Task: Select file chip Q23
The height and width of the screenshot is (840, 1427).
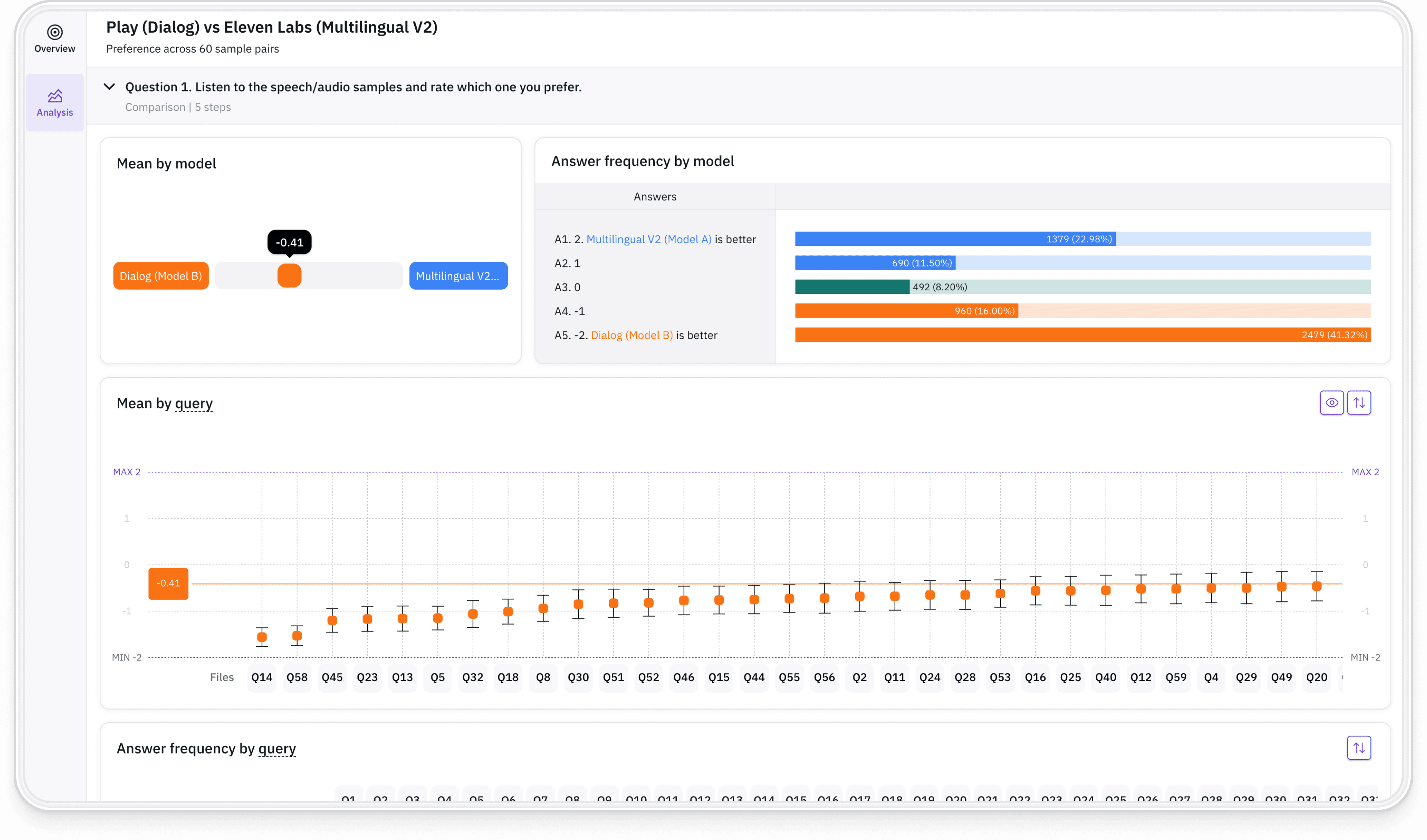Action: tap(367, 677)
